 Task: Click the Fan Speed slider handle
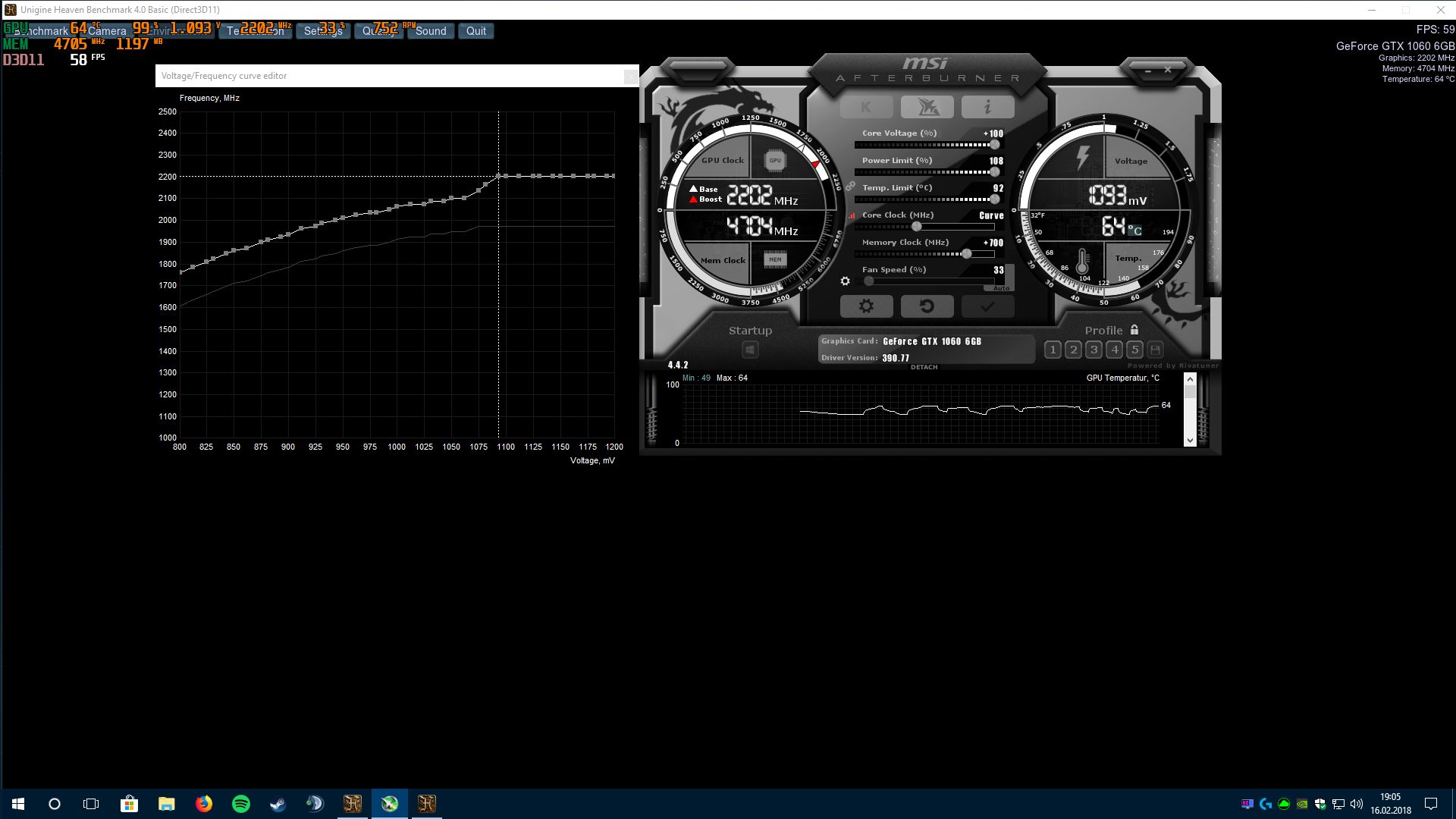tap(869, 281)
